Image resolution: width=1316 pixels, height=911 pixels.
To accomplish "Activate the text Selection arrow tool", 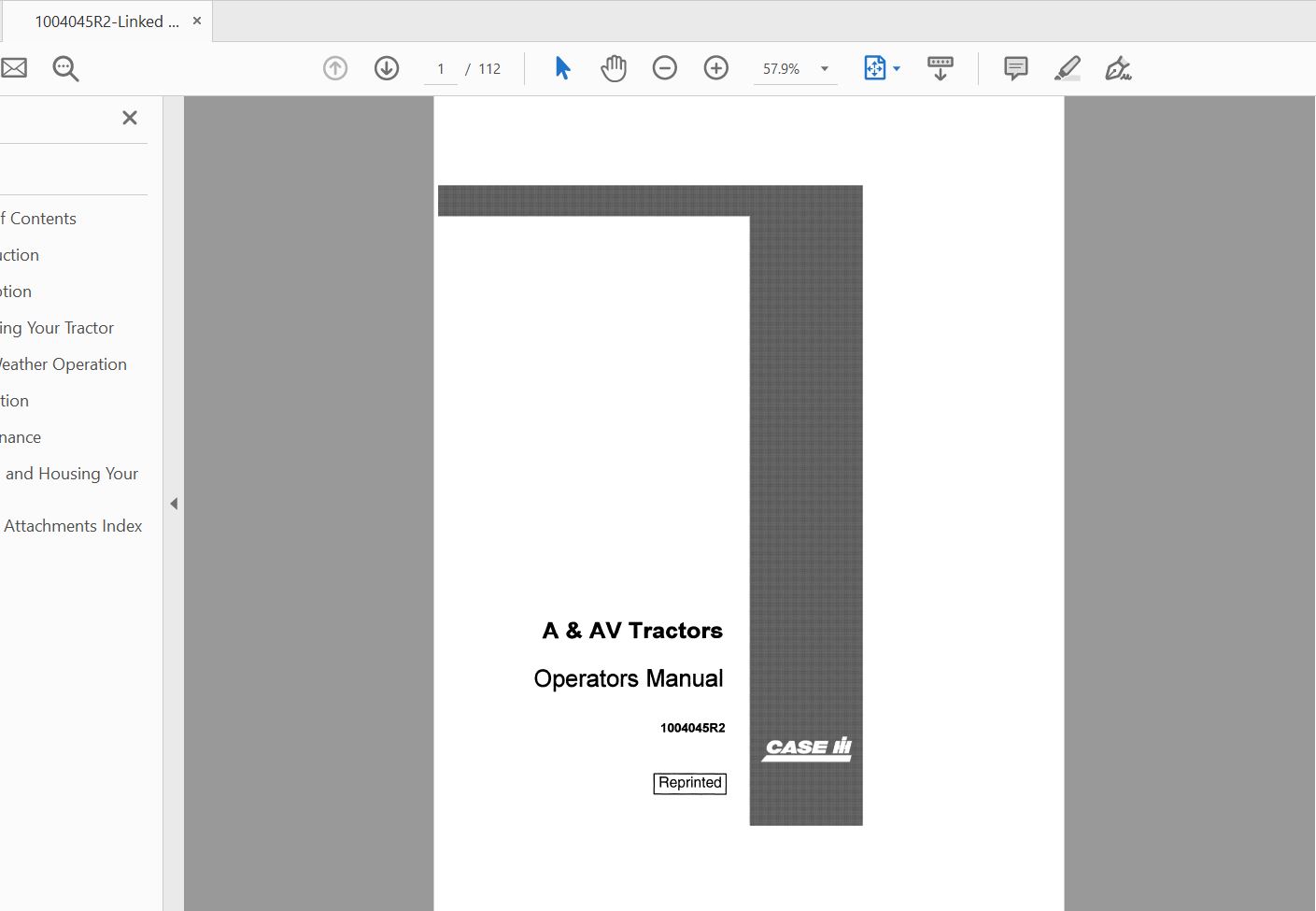I will tap(561, 67).
